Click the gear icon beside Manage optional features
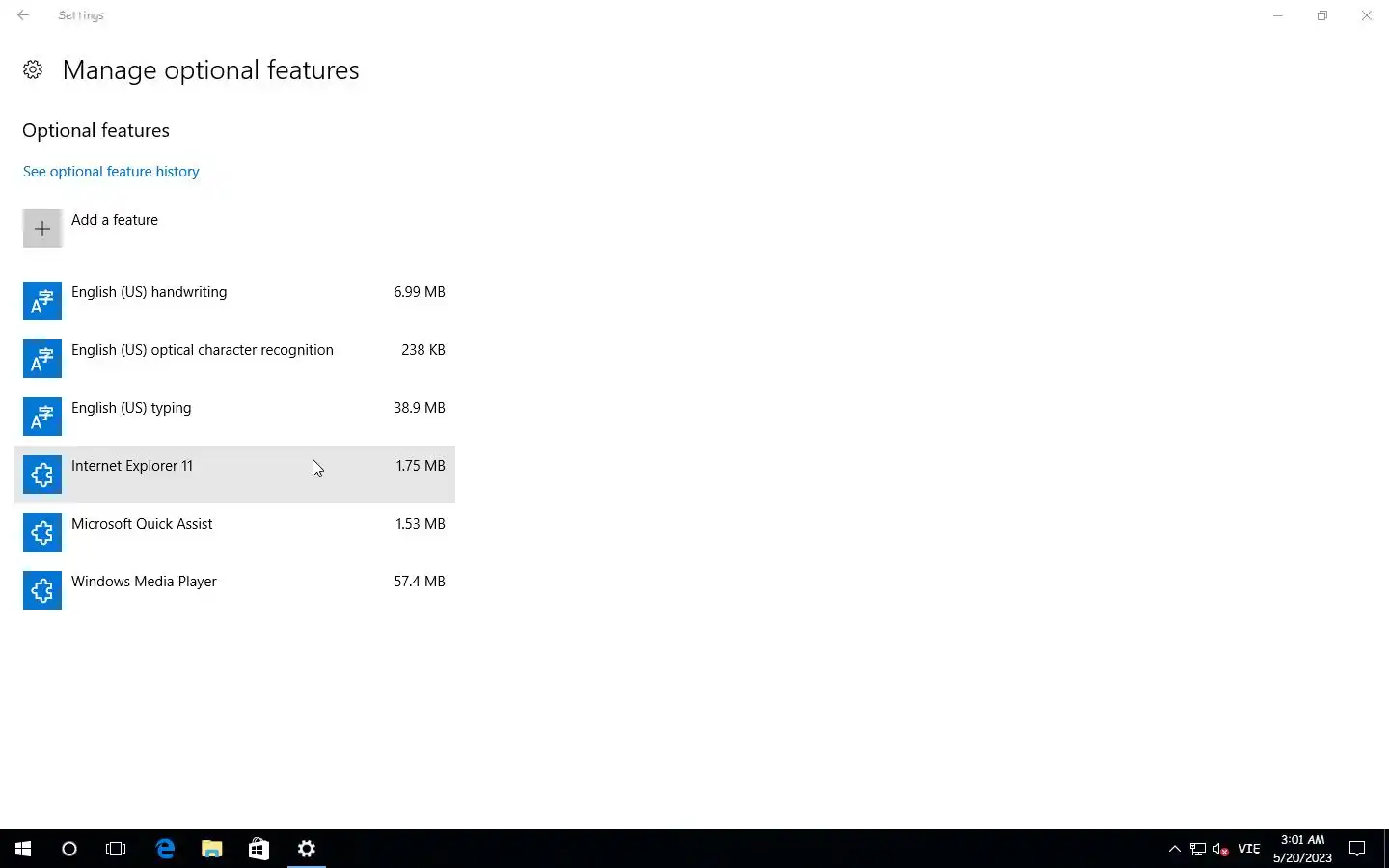 (33, 69)
